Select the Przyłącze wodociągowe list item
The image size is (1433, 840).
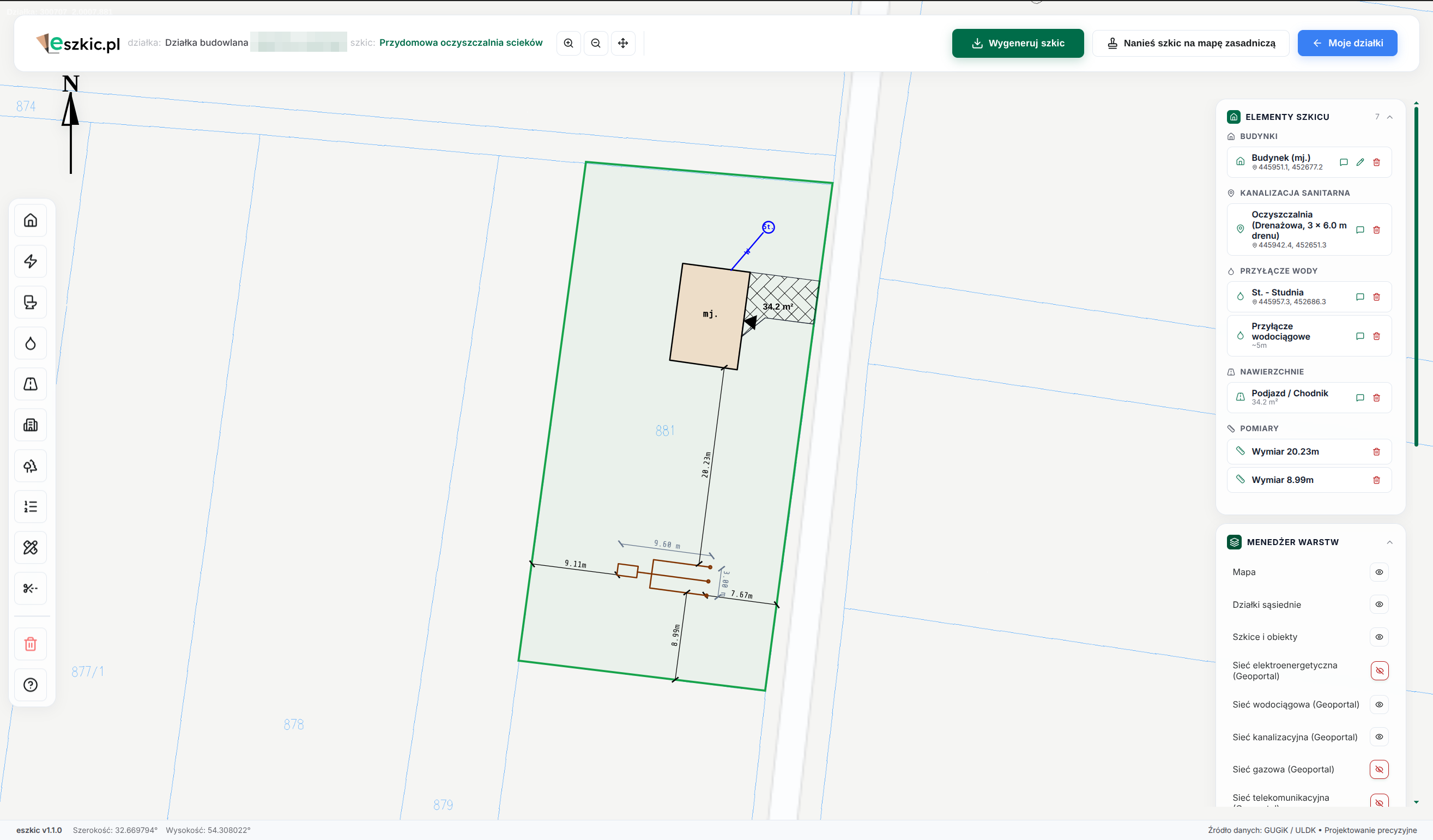(1309, 336)
